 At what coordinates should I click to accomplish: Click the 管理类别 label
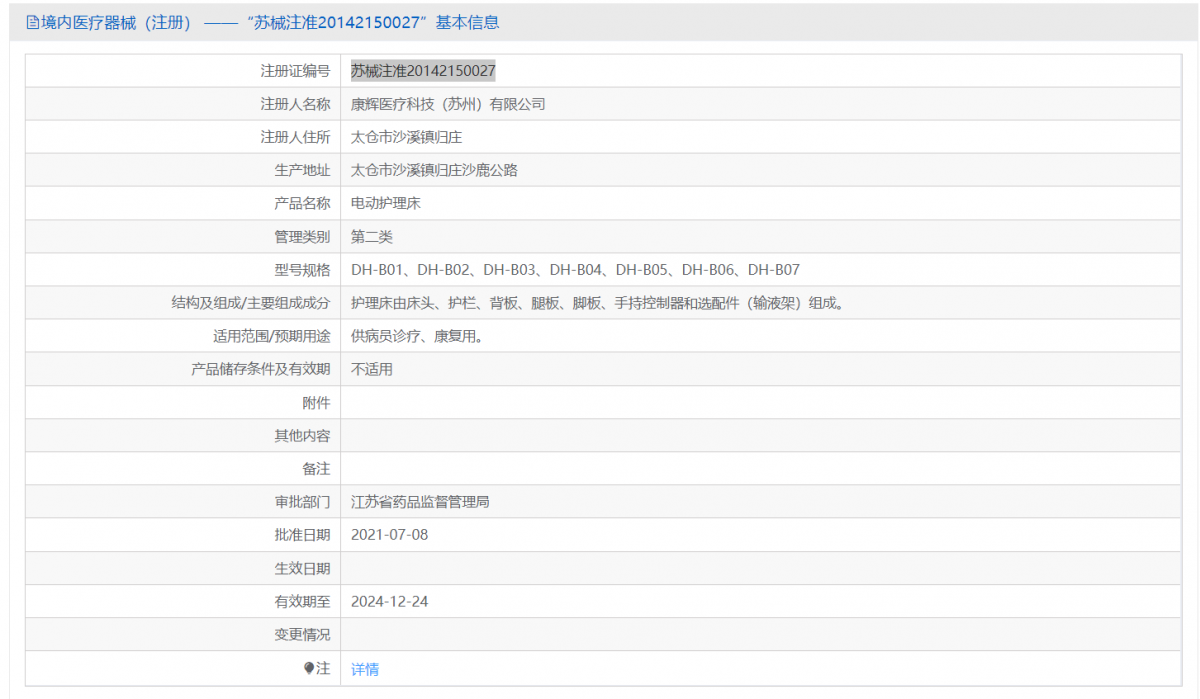(302, 237)
